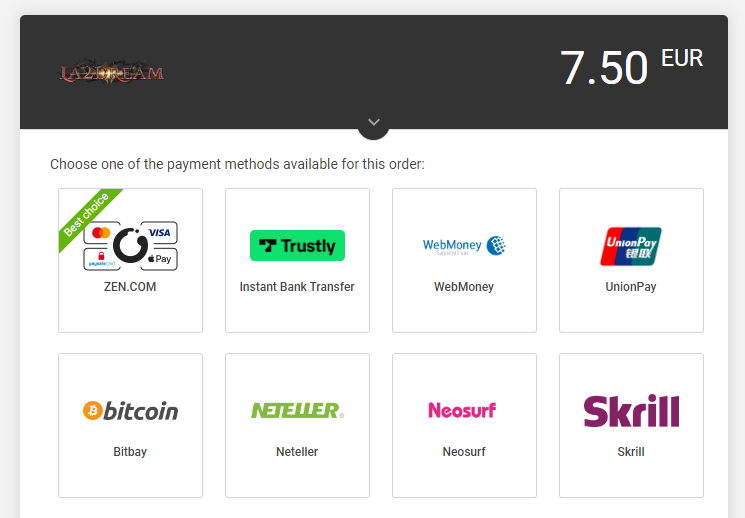Select the bitcoin logo
Viewport: 745px width, 518px height.
131,411
